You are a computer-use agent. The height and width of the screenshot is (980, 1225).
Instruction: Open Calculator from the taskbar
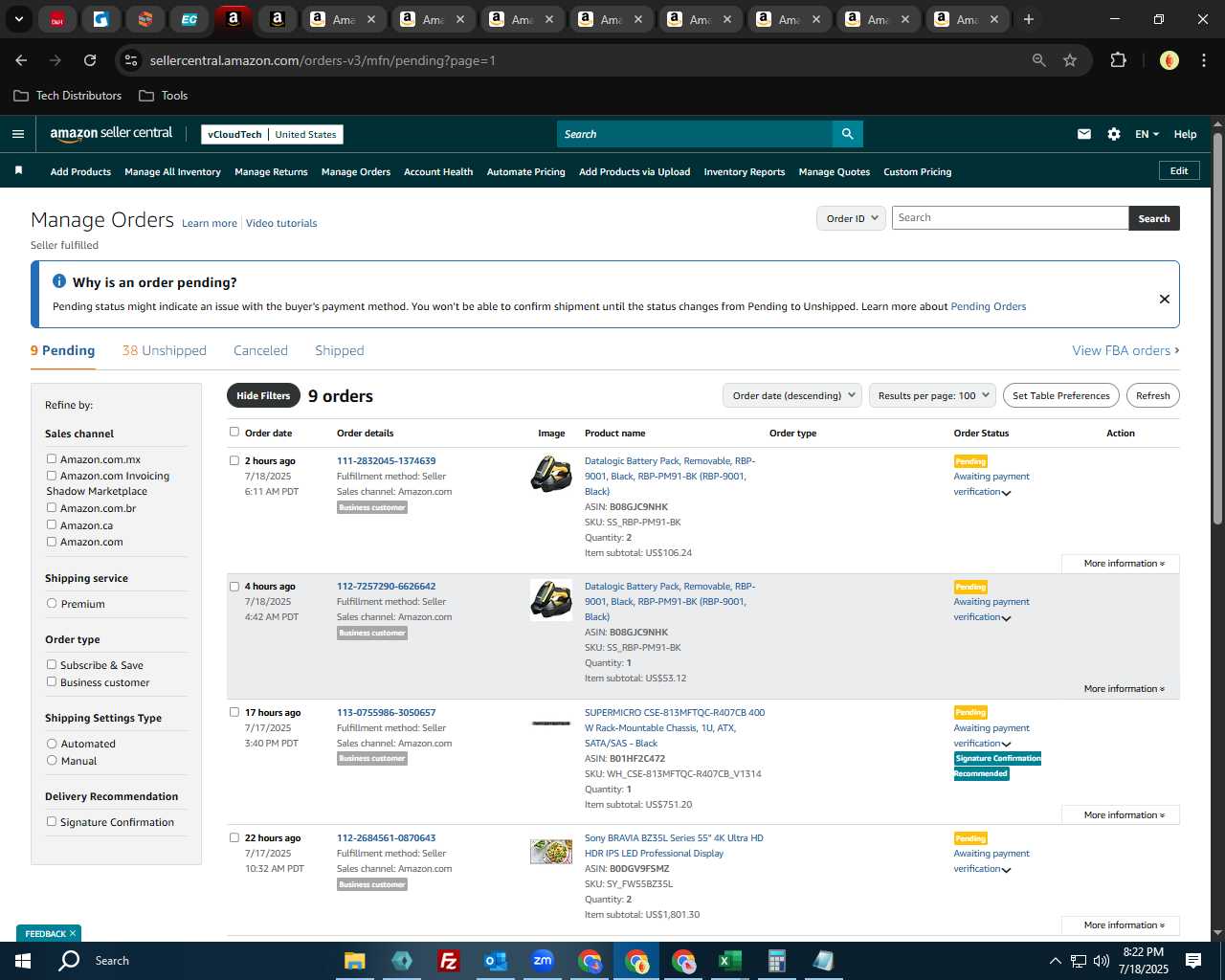[776, 961]
